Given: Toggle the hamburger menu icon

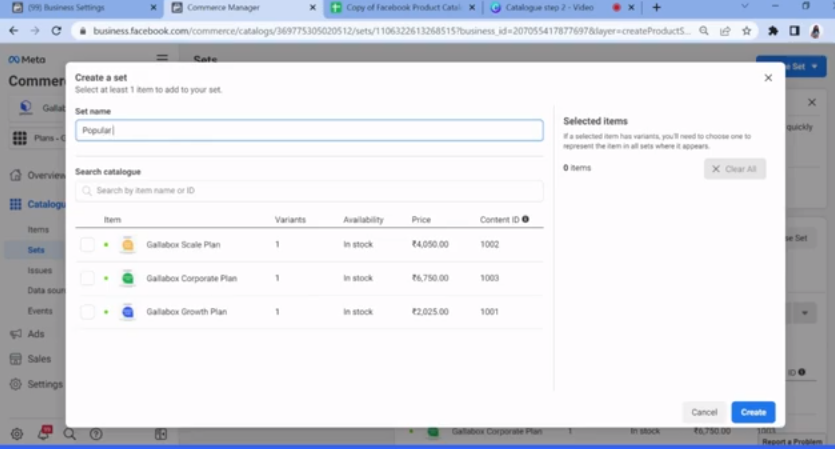Looking at the screenshot, I should (x=162, y=58).
